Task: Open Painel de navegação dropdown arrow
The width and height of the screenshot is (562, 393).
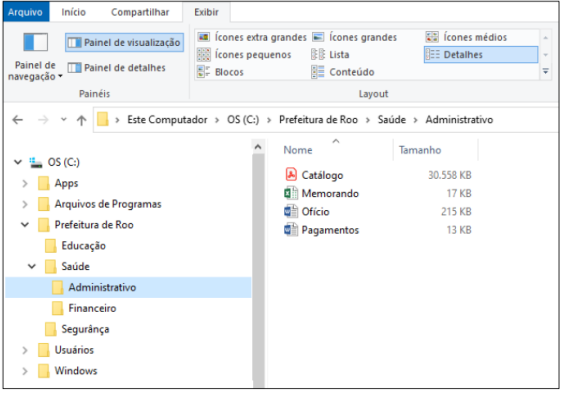Action: click(x=60, y=76)
